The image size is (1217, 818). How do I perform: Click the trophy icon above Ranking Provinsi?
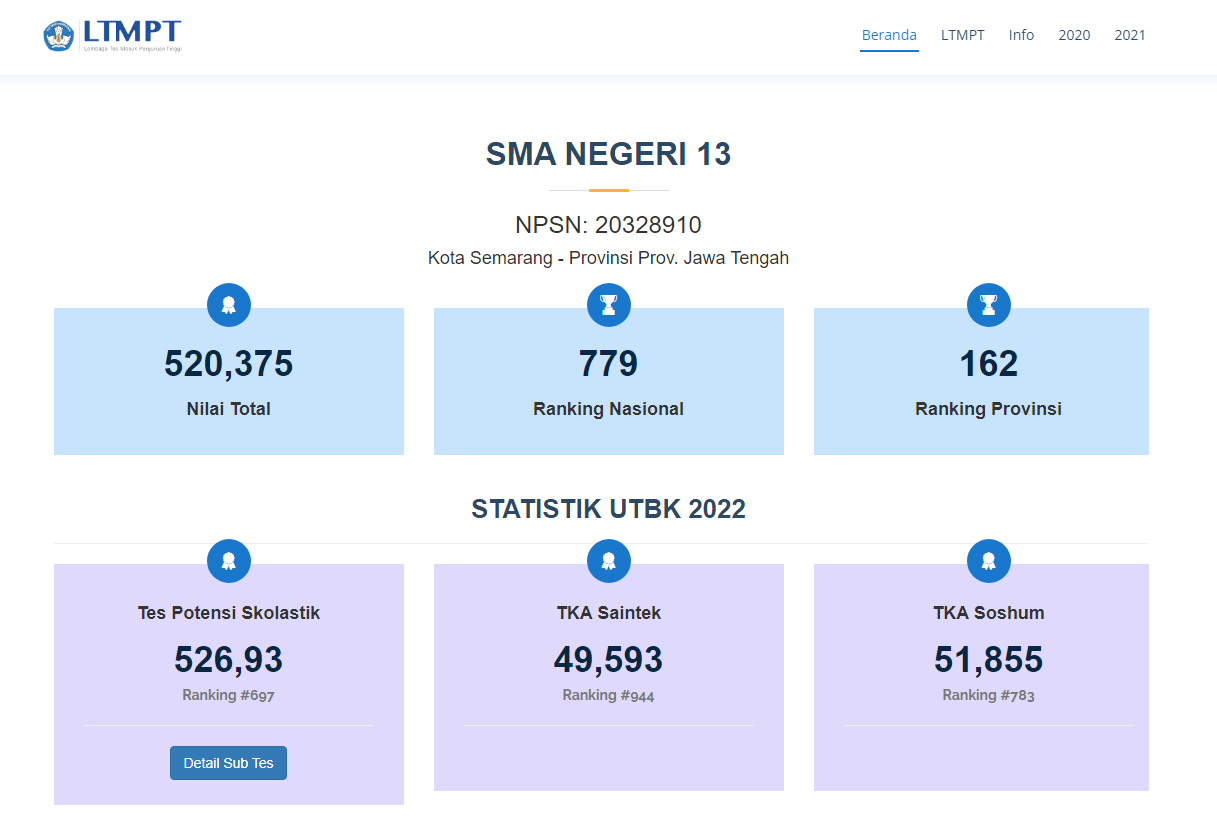(x=988, y=305)
